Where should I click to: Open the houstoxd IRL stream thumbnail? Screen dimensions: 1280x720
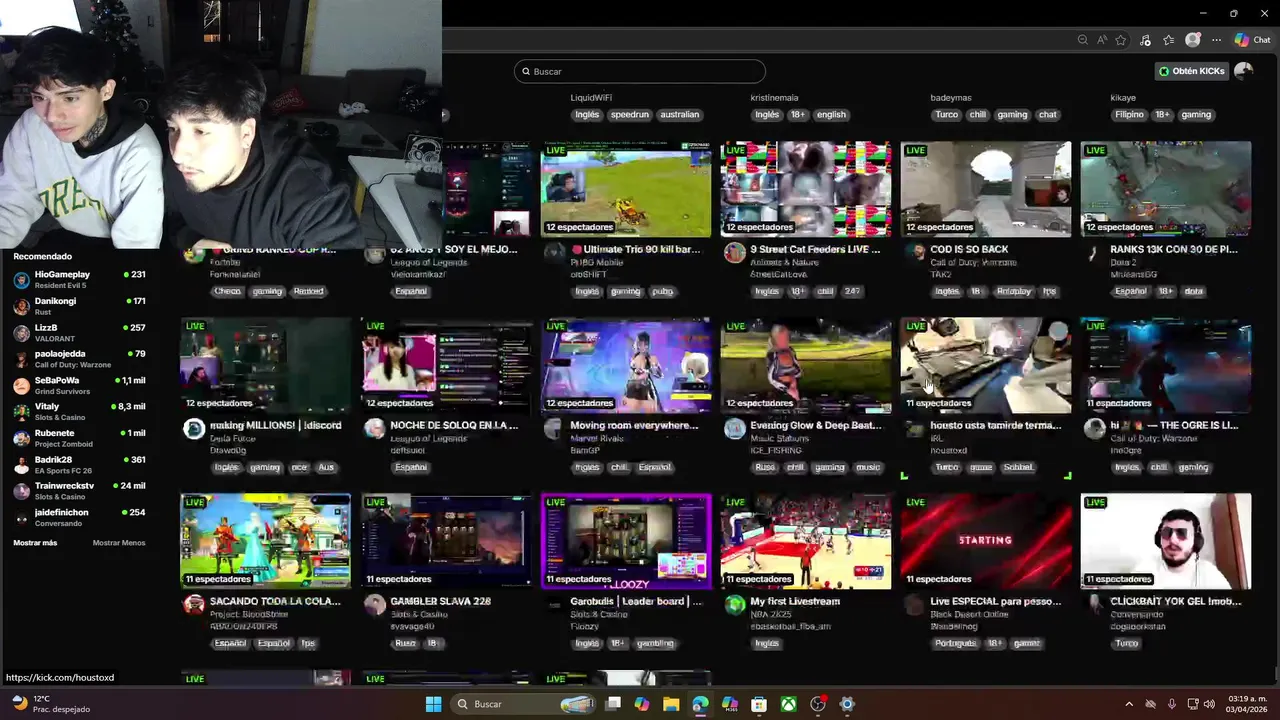click(x=986, y=365)
